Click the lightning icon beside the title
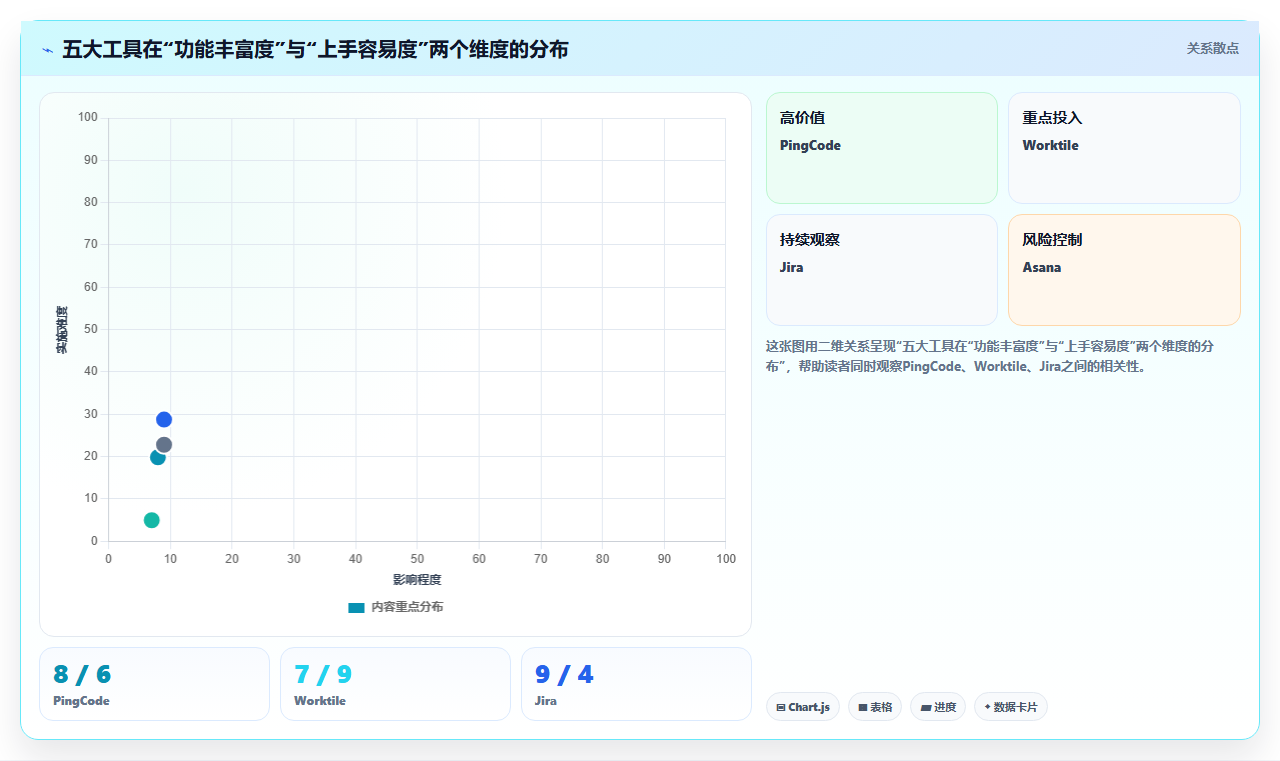Viewport: 1280px width, 761px height. click(47, 50)
